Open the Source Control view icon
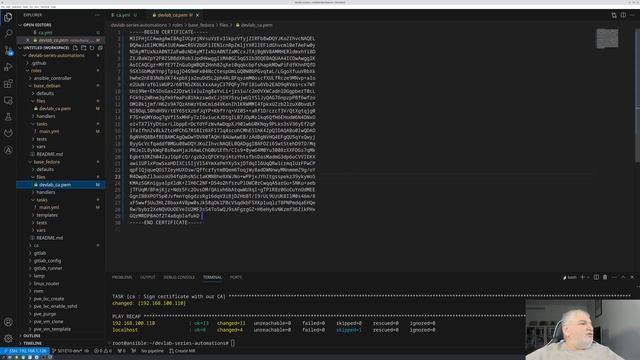The image size is (640, 360). pos(8,51)
